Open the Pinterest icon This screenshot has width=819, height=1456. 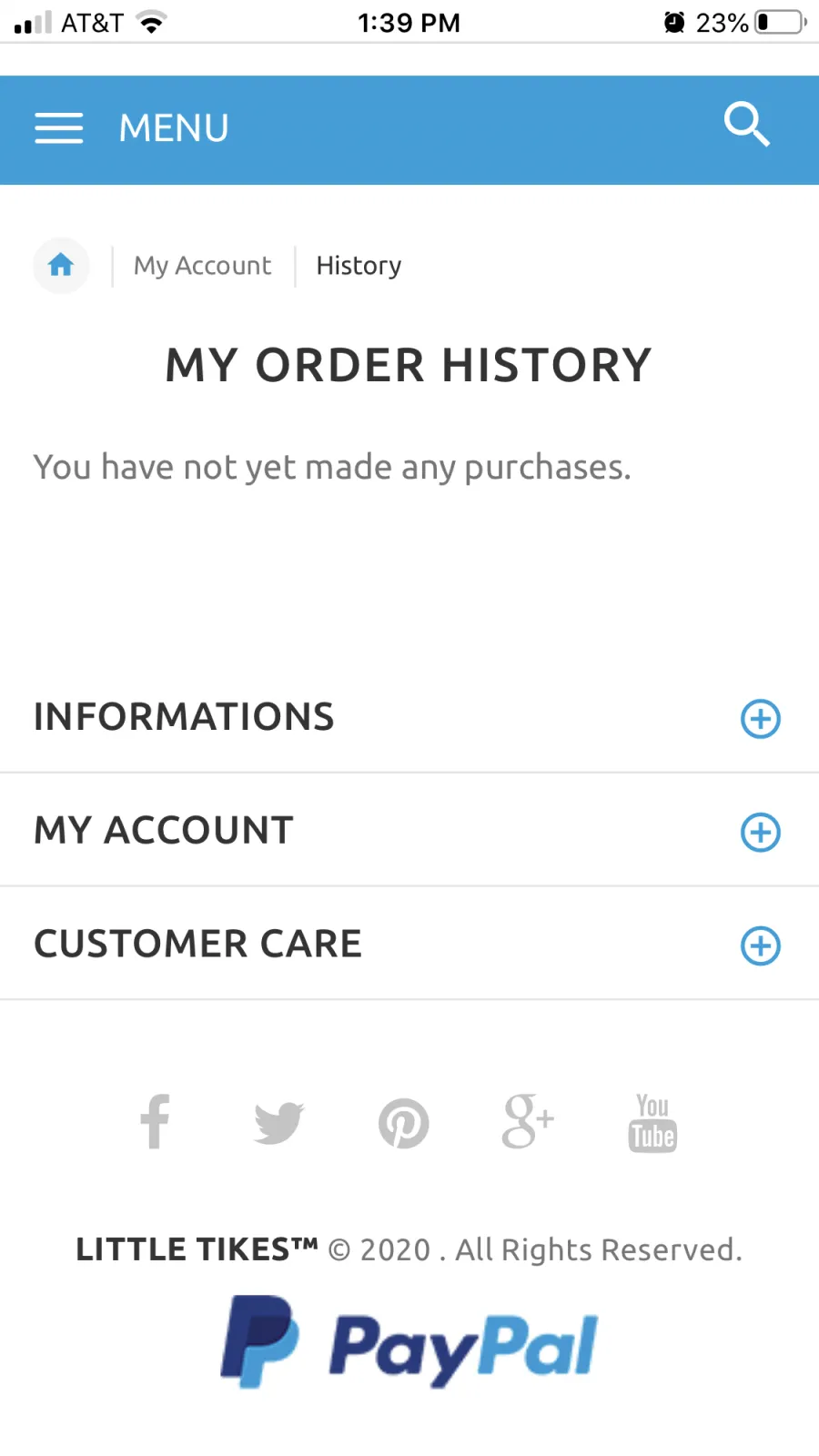[403, 1123]
